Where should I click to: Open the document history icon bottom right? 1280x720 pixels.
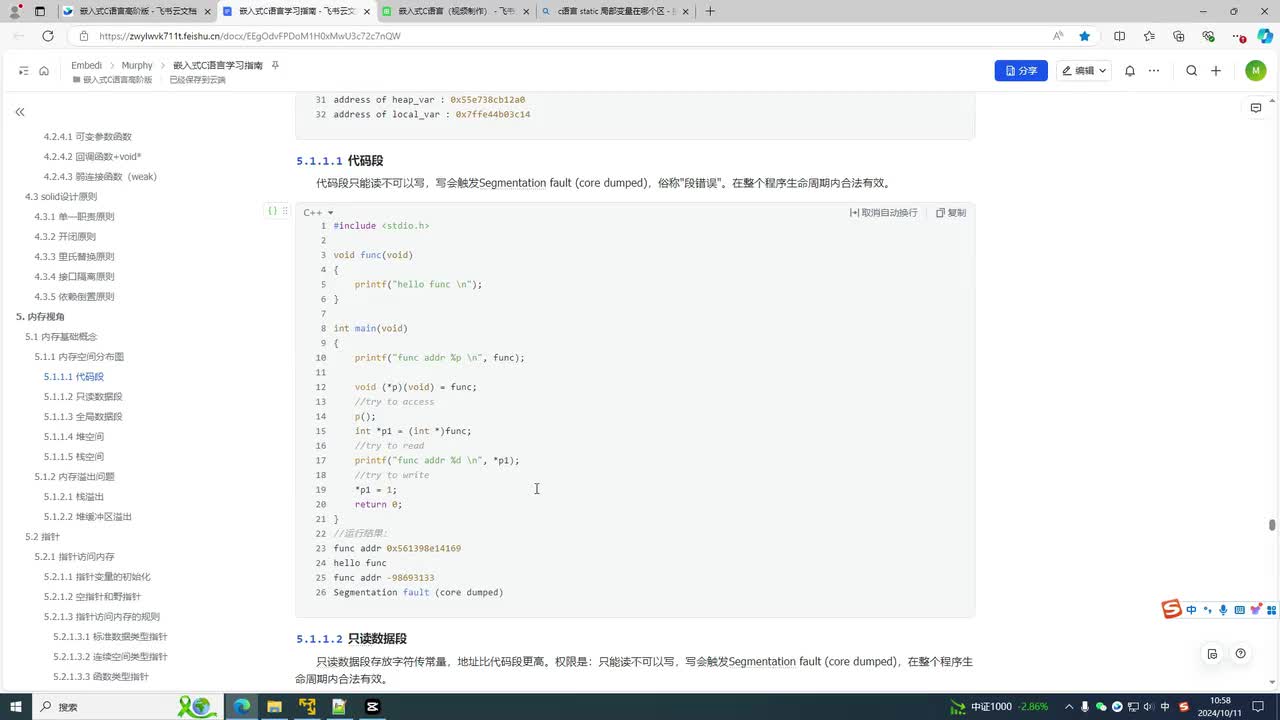click(1212, 654)
